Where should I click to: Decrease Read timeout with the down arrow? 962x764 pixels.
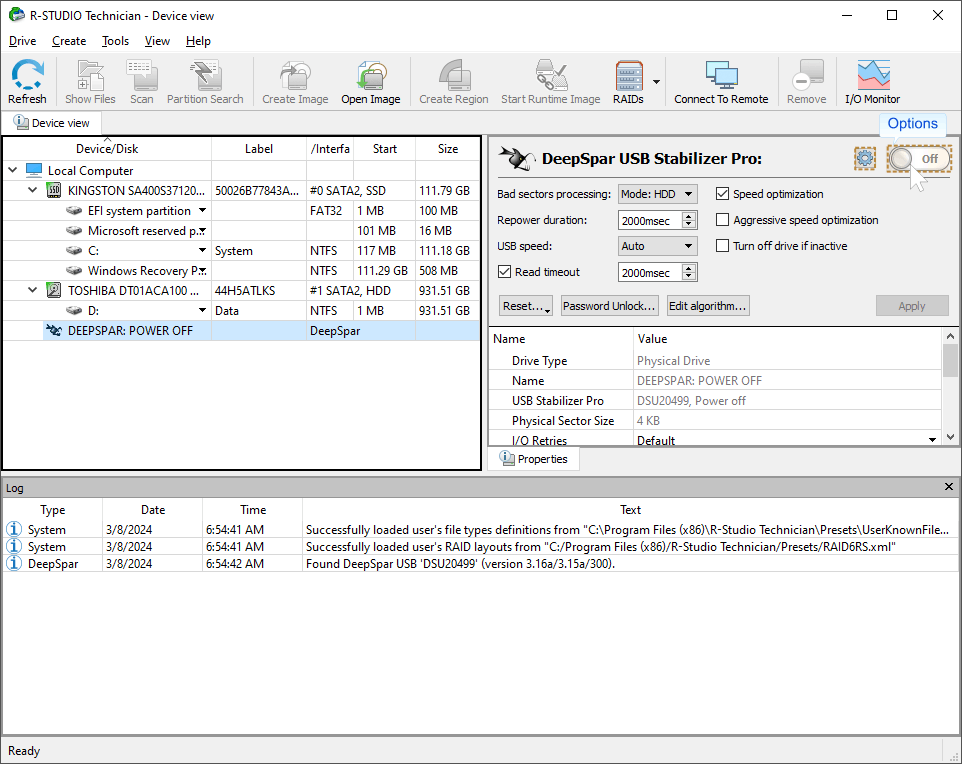point(690,277)
